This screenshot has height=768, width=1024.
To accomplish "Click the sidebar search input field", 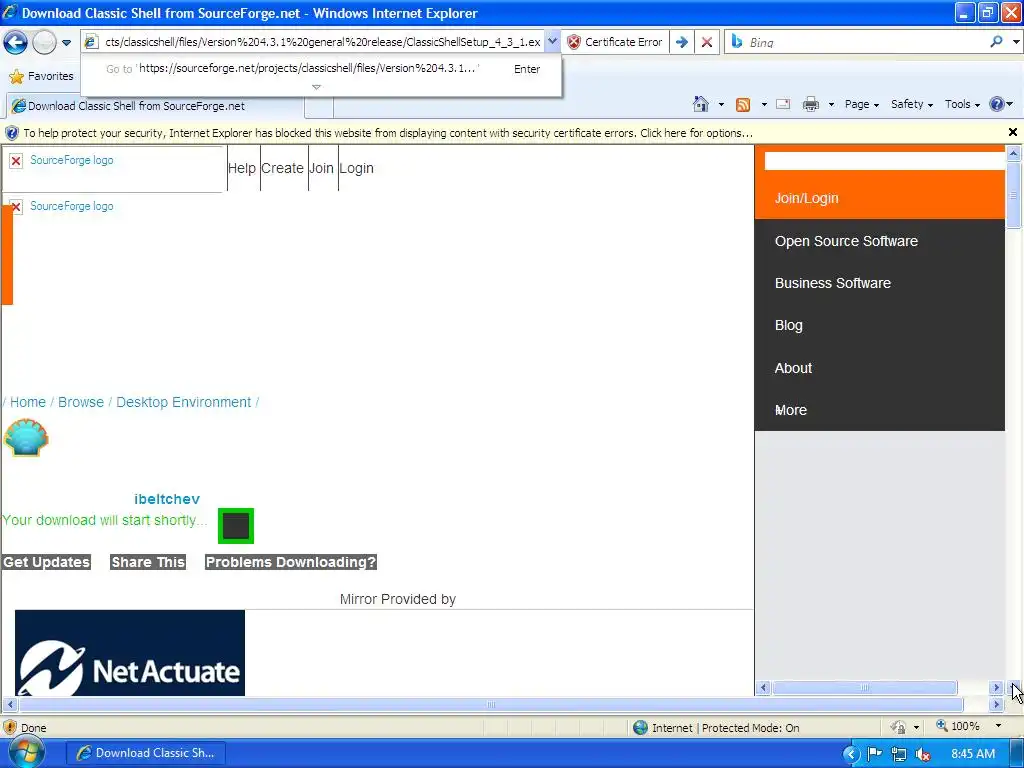I will tap(884, 161).
